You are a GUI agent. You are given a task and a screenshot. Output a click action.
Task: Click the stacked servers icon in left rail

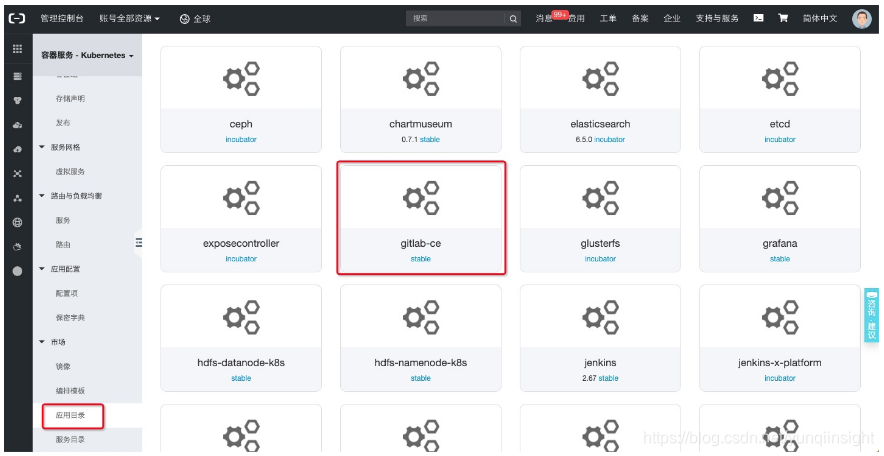click(17, 76)
